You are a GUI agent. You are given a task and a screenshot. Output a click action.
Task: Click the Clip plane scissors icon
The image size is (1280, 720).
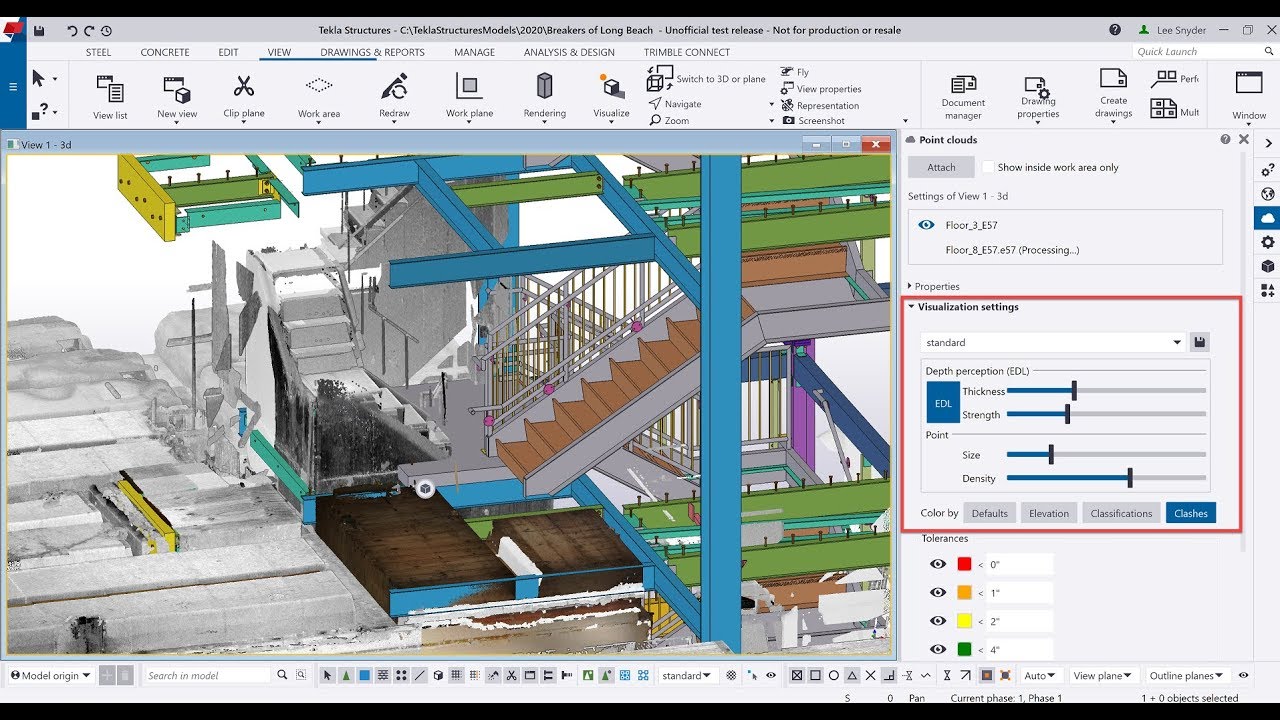[244, 88]
